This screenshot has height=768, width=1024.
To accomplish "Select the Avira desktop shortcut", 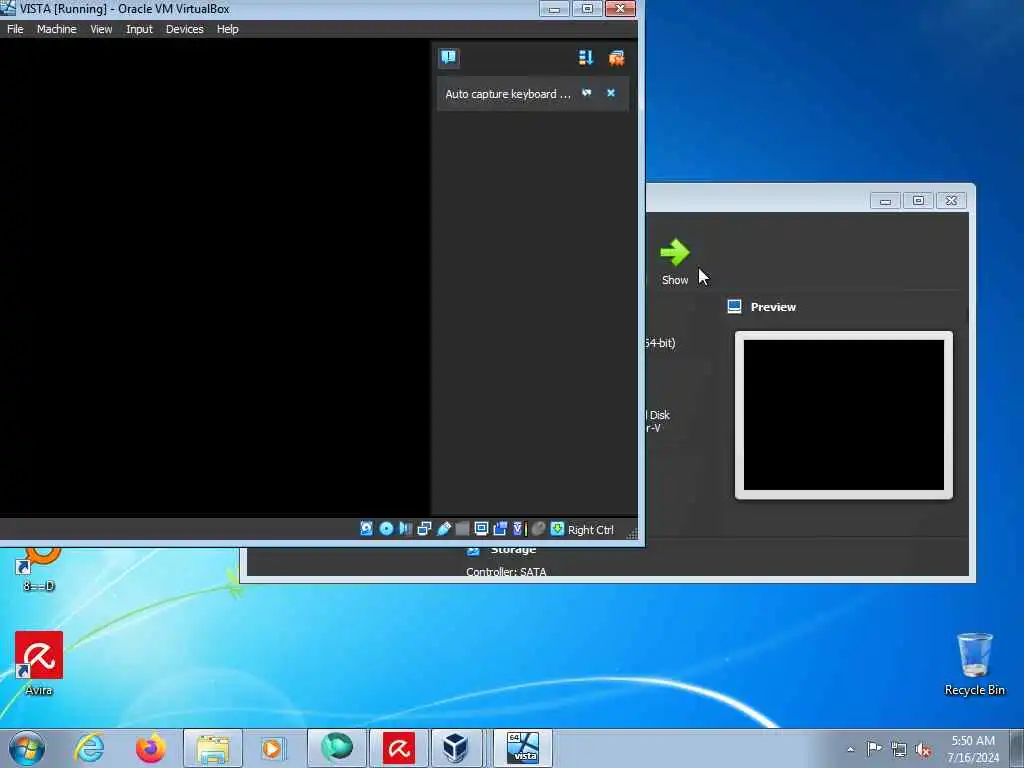I will click(x=39, y=662).
